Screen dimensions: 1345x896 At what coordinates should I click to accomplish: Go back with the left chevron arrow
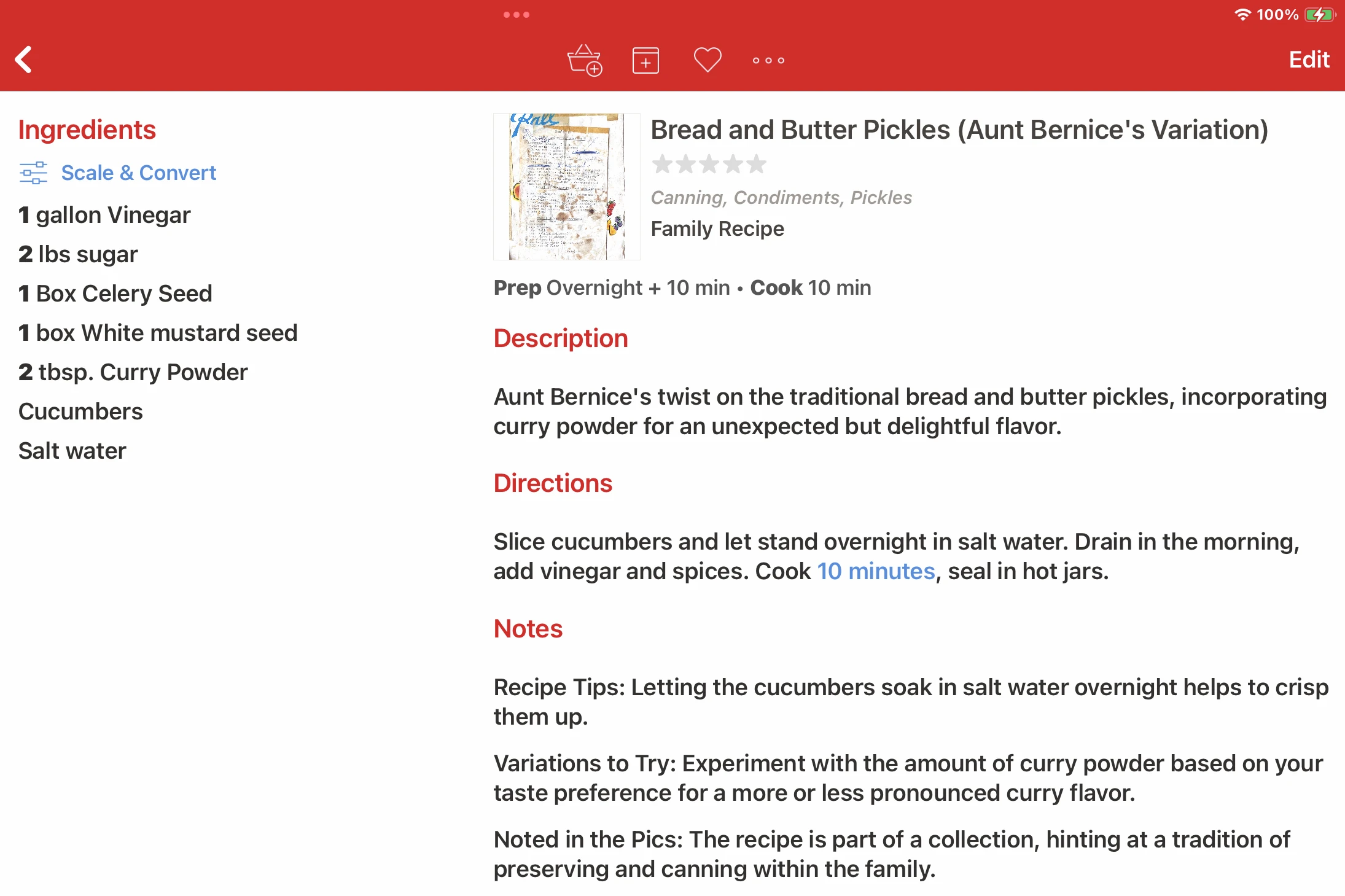pos(24,60)
